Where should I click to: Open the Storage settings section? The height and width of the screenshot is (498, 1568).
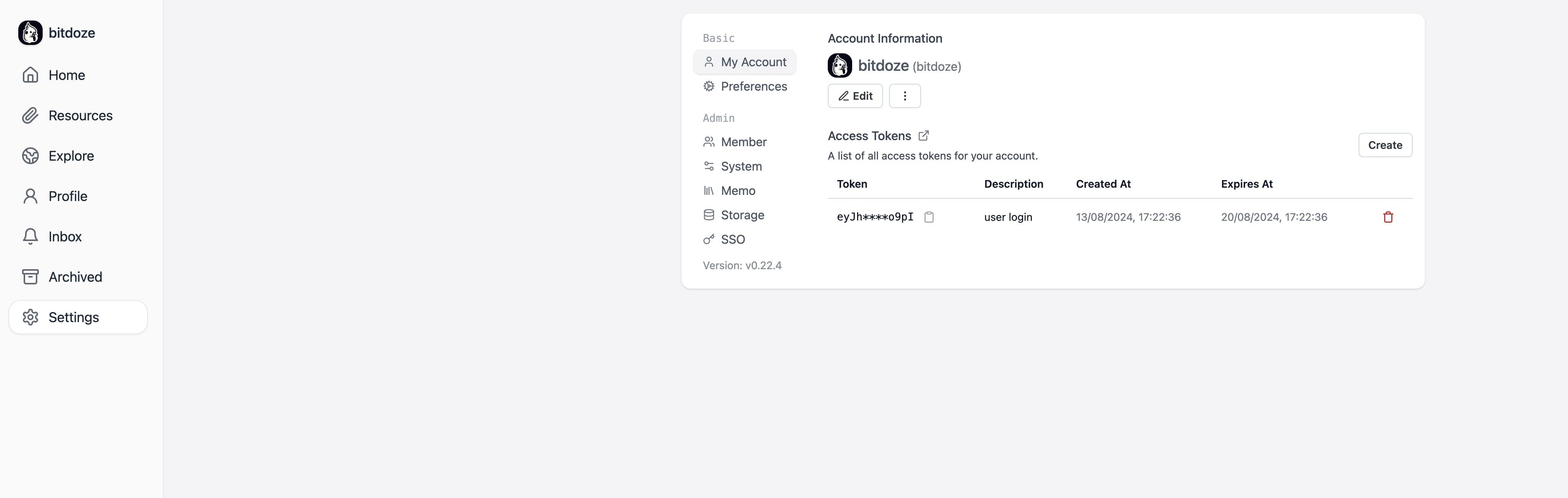pos(742,215)
